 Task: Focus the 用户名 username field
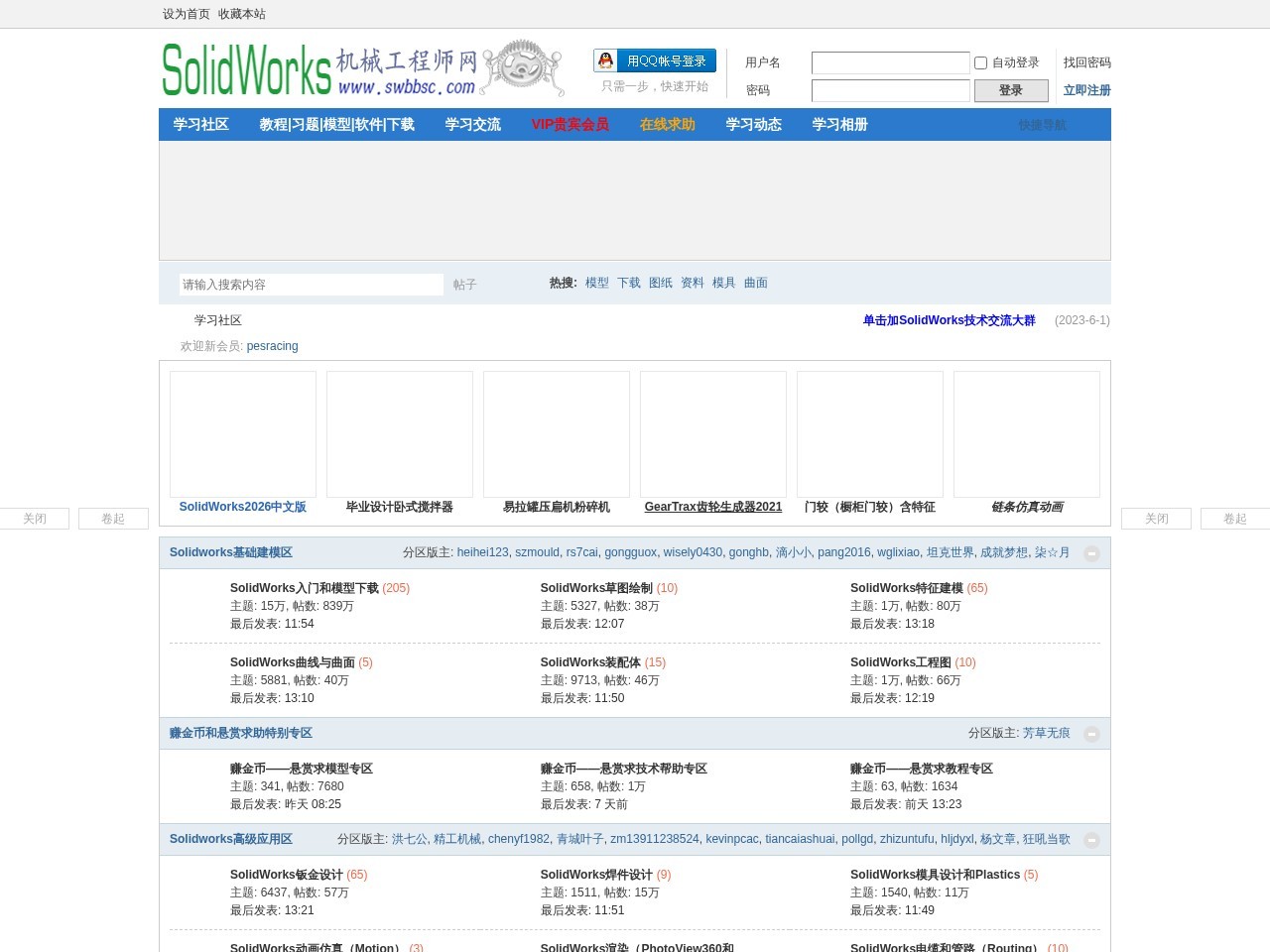(890, 62)
